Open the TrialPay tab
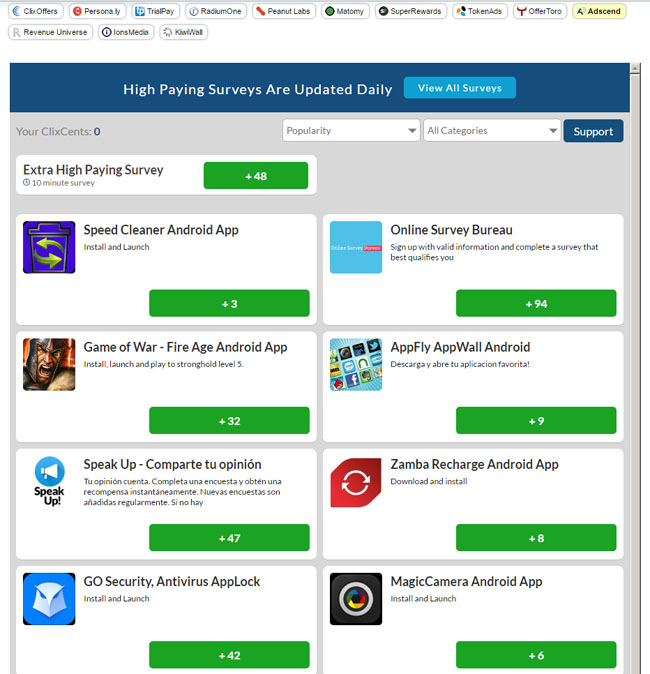 coord(155,11)
